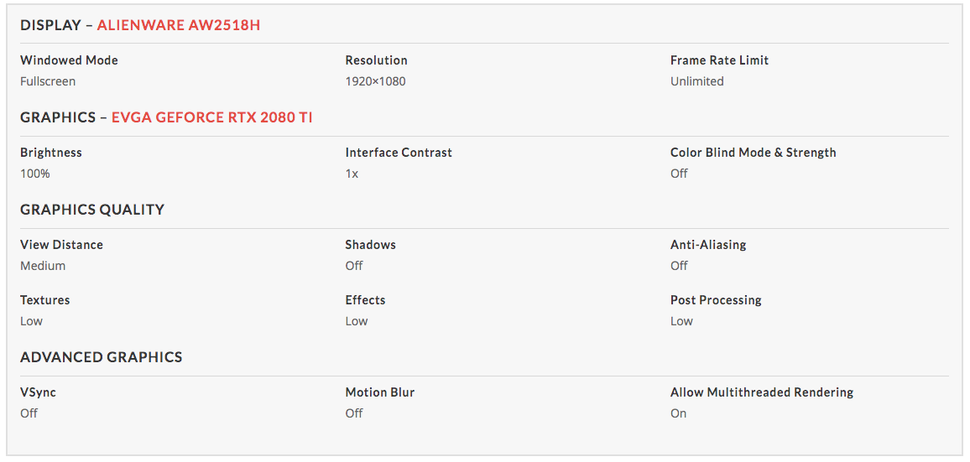Click the Resolution setting label
Image resolution: width=970 pixels, height=462 pixels.
pos(376,60)
